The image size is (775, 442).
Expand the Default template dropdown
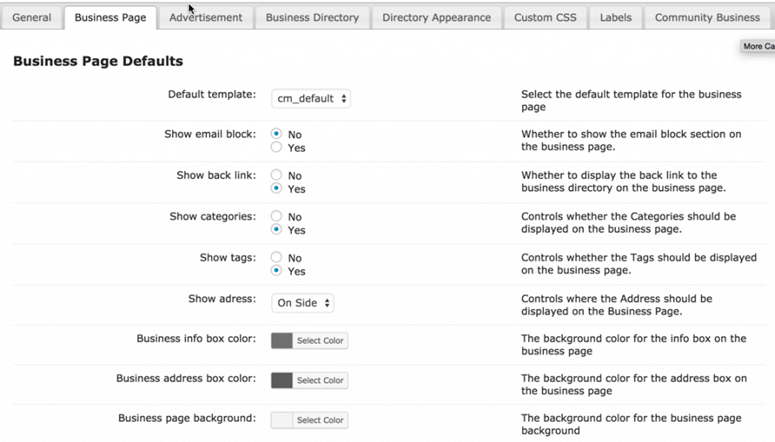click(311, 99)
